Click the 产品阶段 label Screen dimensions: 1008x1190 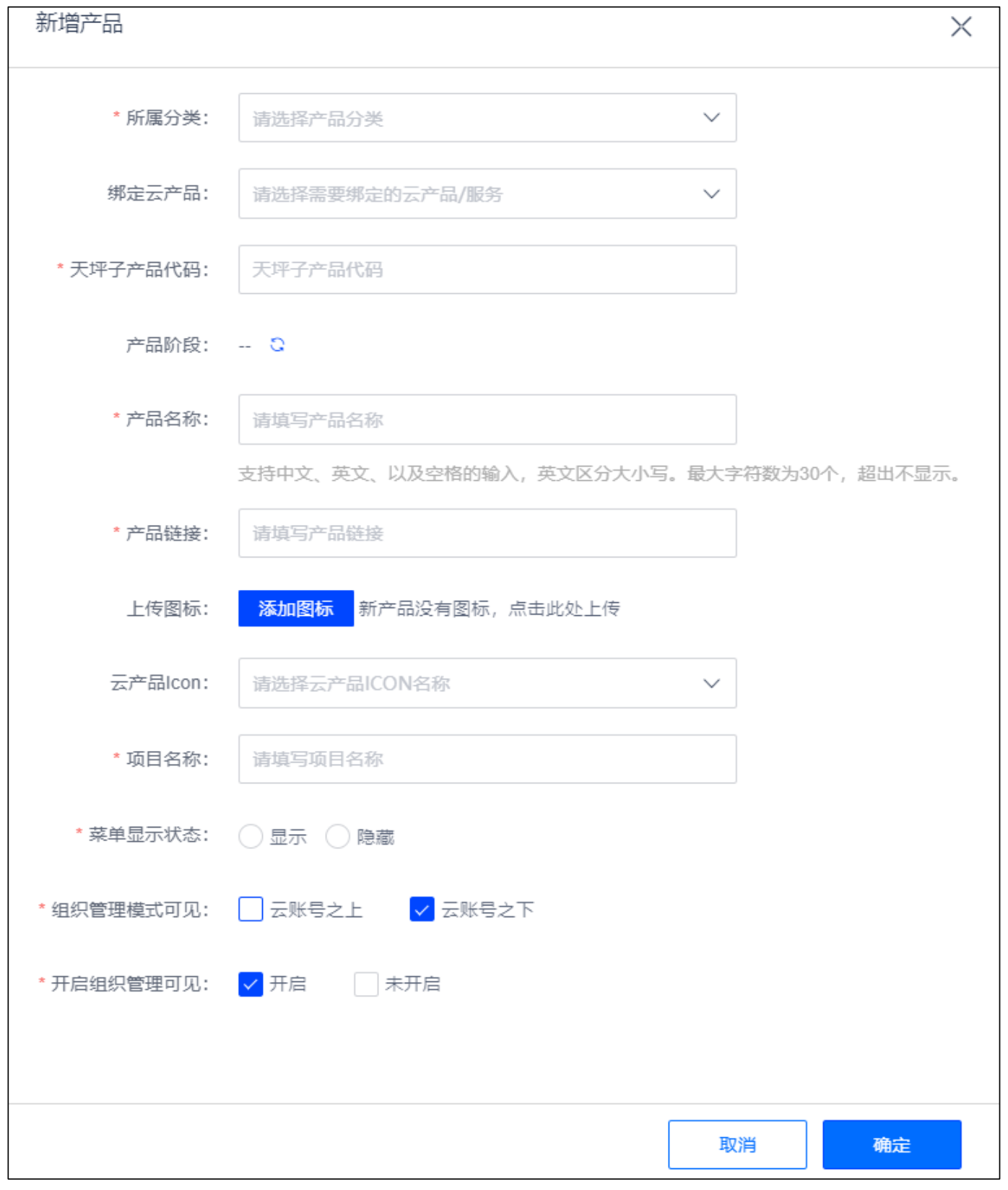pyautogui.click(x=167, y=345)
